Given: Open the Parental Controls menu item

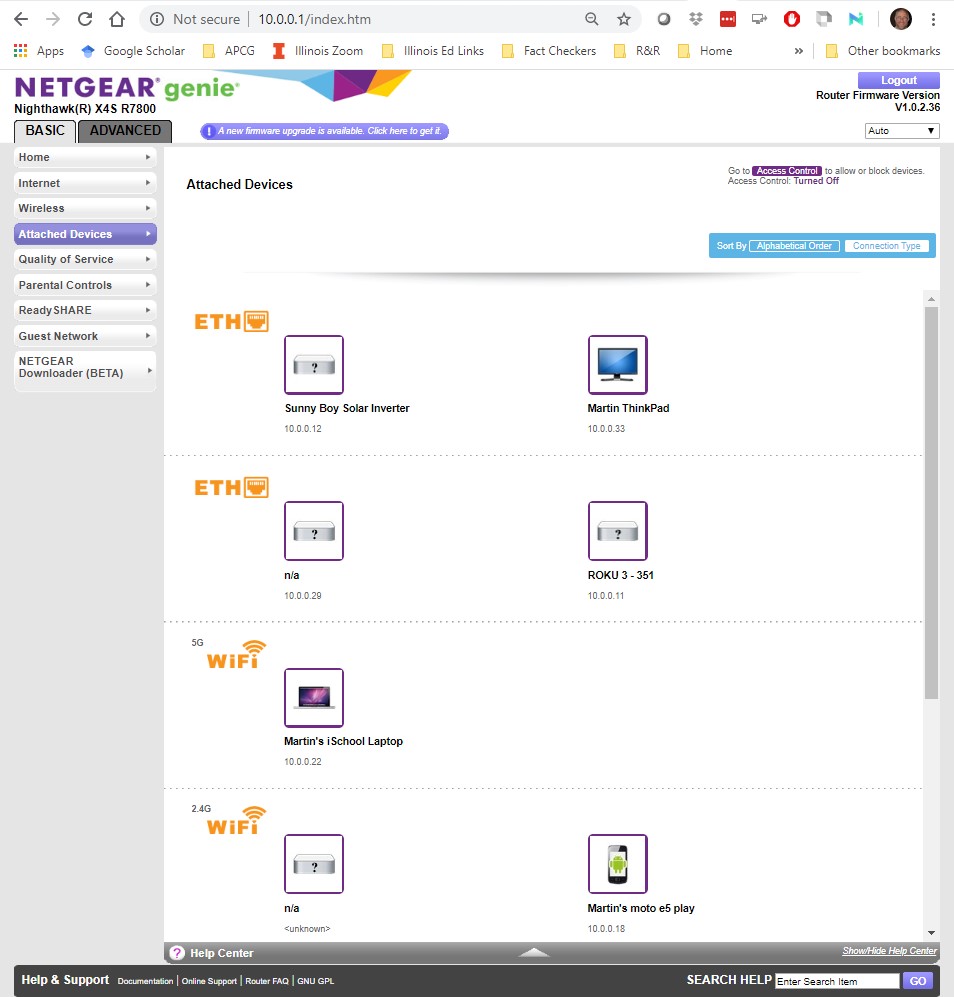Looking at the screenshot, I should 85,285.
